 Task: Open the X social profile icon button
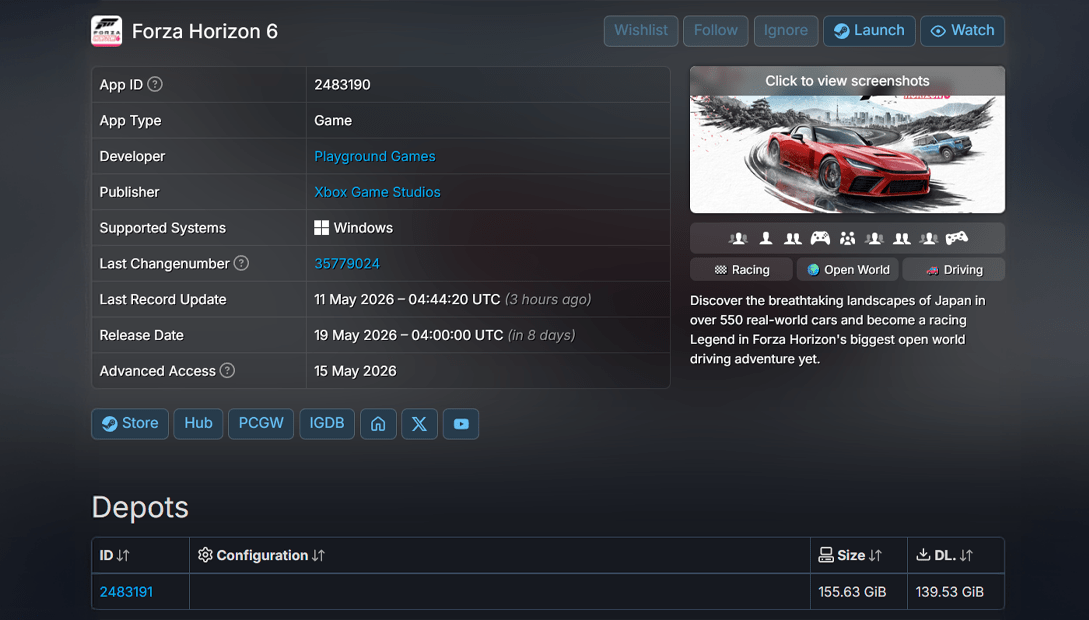[x=419, y=424]
